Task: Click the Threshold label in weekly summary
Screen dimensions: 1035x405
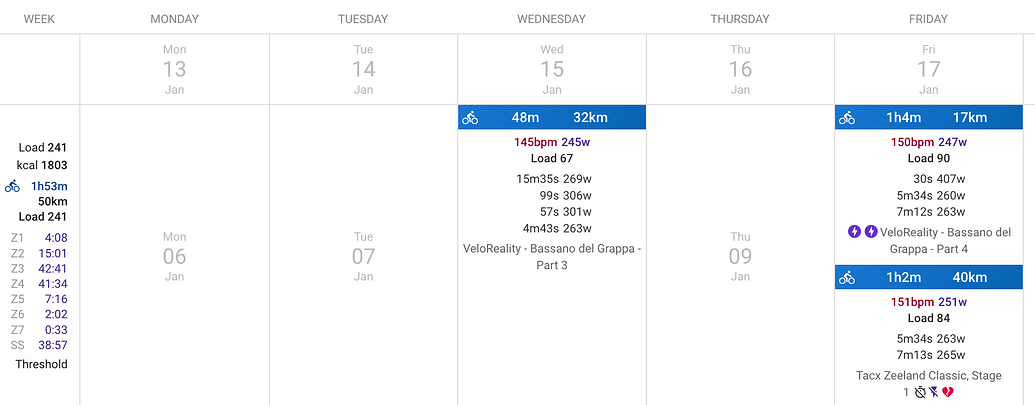Action: (41, 364)
